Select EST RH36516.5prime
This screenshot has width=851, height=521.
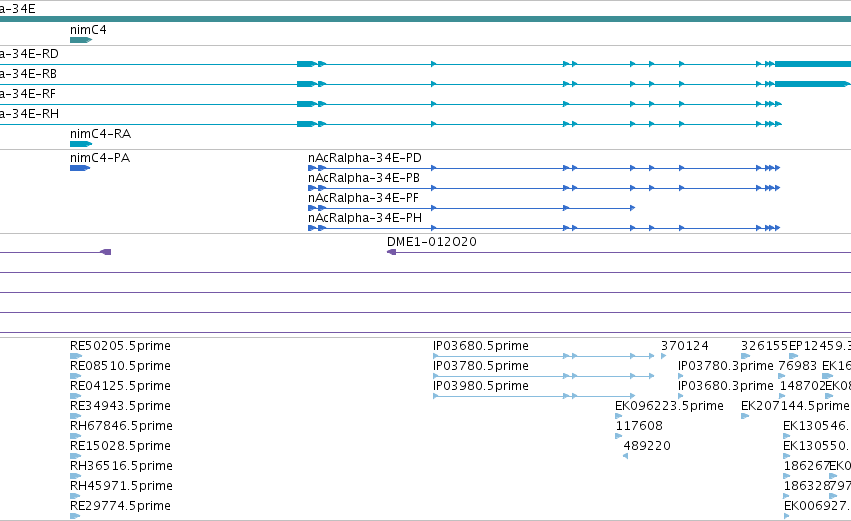[121, 466]
